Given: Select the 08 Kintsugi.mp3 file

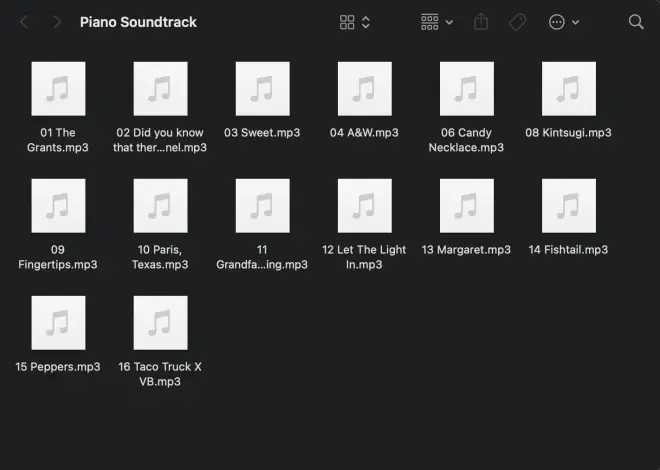Looking at the screenshot, I should coord(568,89).
